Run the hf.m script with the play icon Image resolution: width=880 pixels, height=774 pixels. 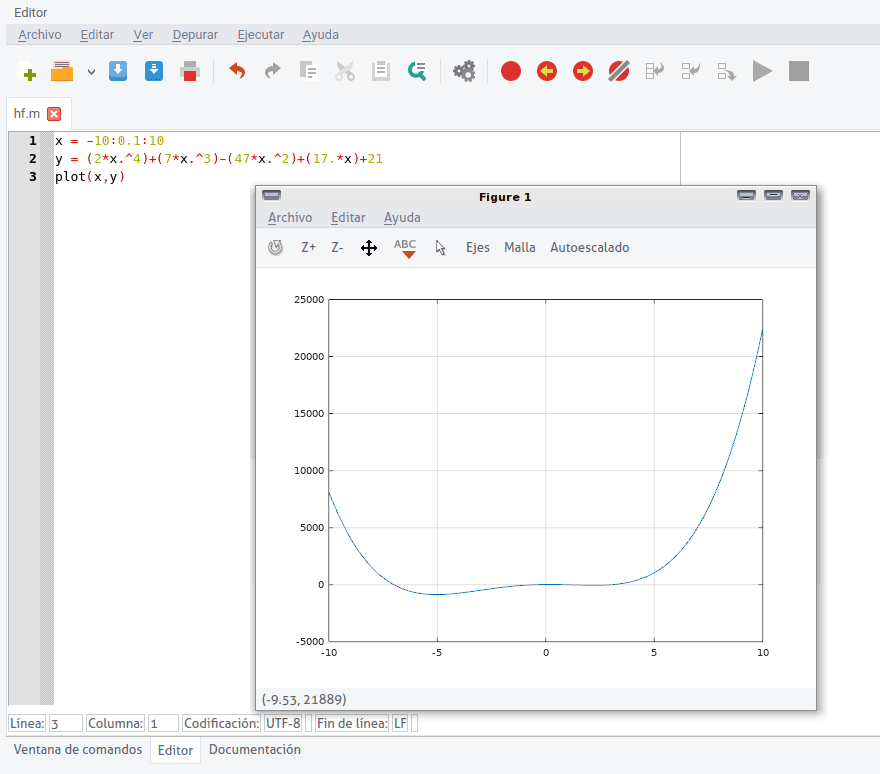[x=762, y=71]
